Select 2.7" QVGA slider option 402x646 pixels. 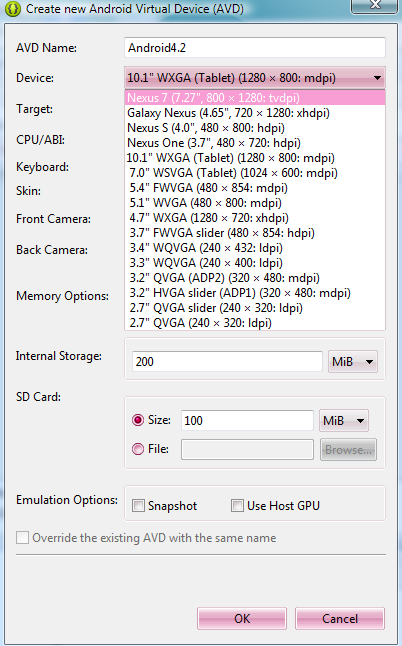tap(255, 308)
